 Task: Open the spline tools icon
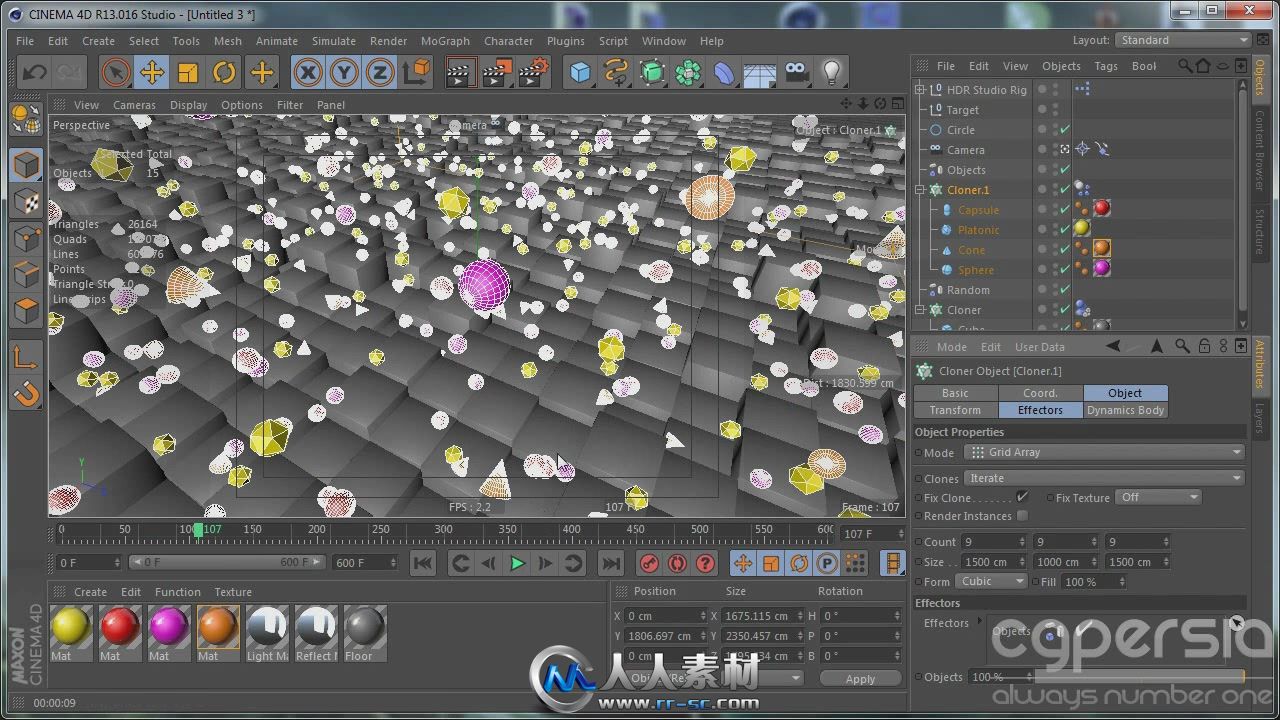[x=616, y=72]
